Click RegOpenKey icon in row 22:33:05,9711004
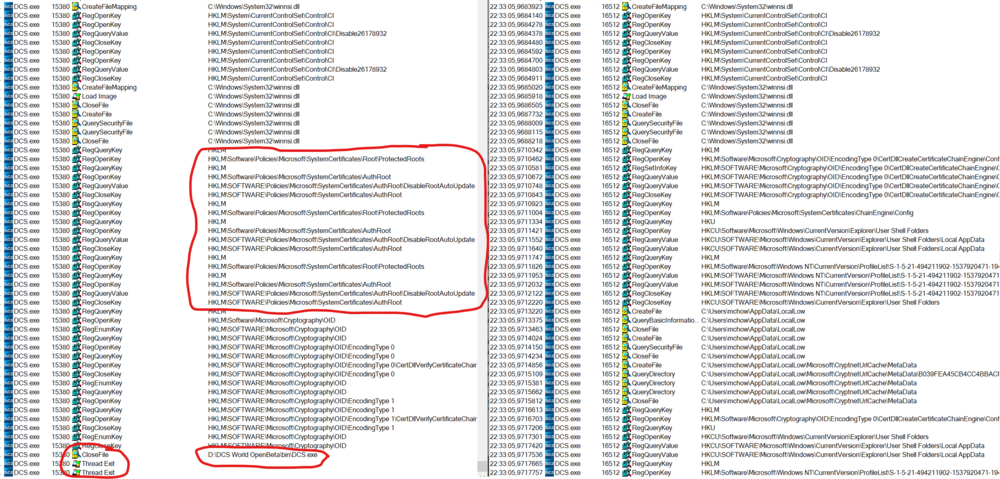Viewport: 1000px width, 479px height. point(626,212)
